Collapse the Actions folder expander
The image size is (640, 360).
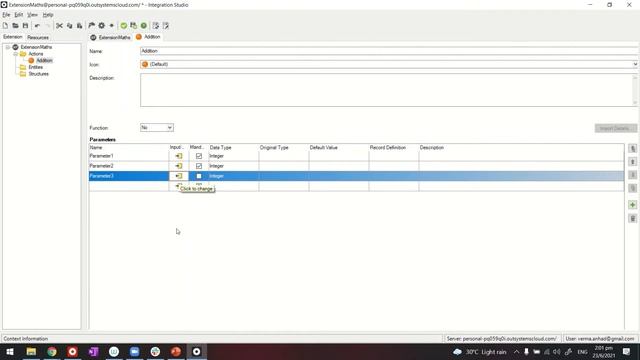click(16, 54)
